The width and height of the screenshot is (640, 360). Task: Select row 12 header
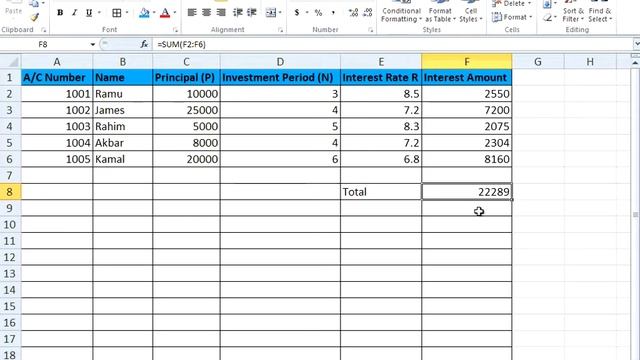[x=10, y=257]
